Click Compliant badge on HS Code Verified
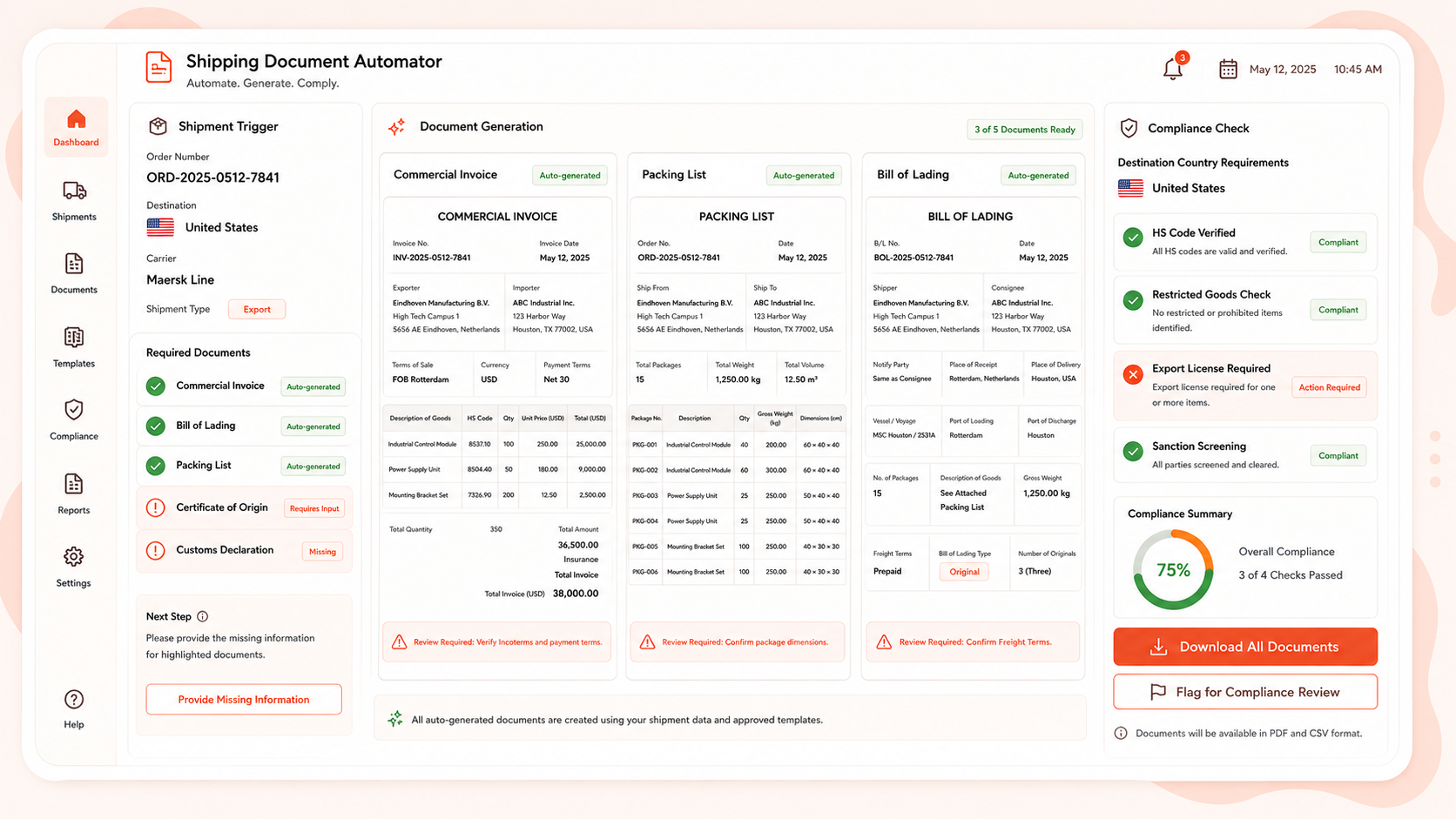 1338,243
